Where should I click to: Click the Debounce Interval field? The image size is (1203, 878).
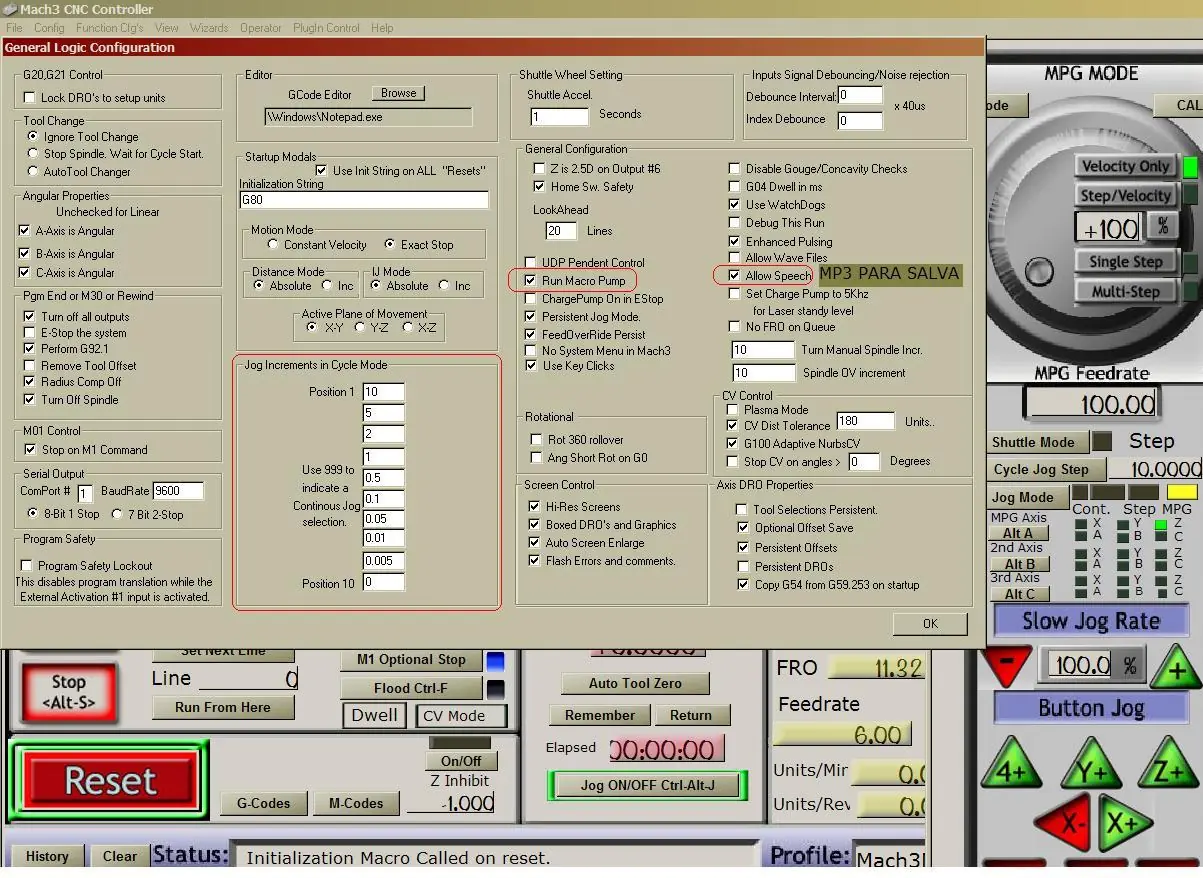point(860,96)
